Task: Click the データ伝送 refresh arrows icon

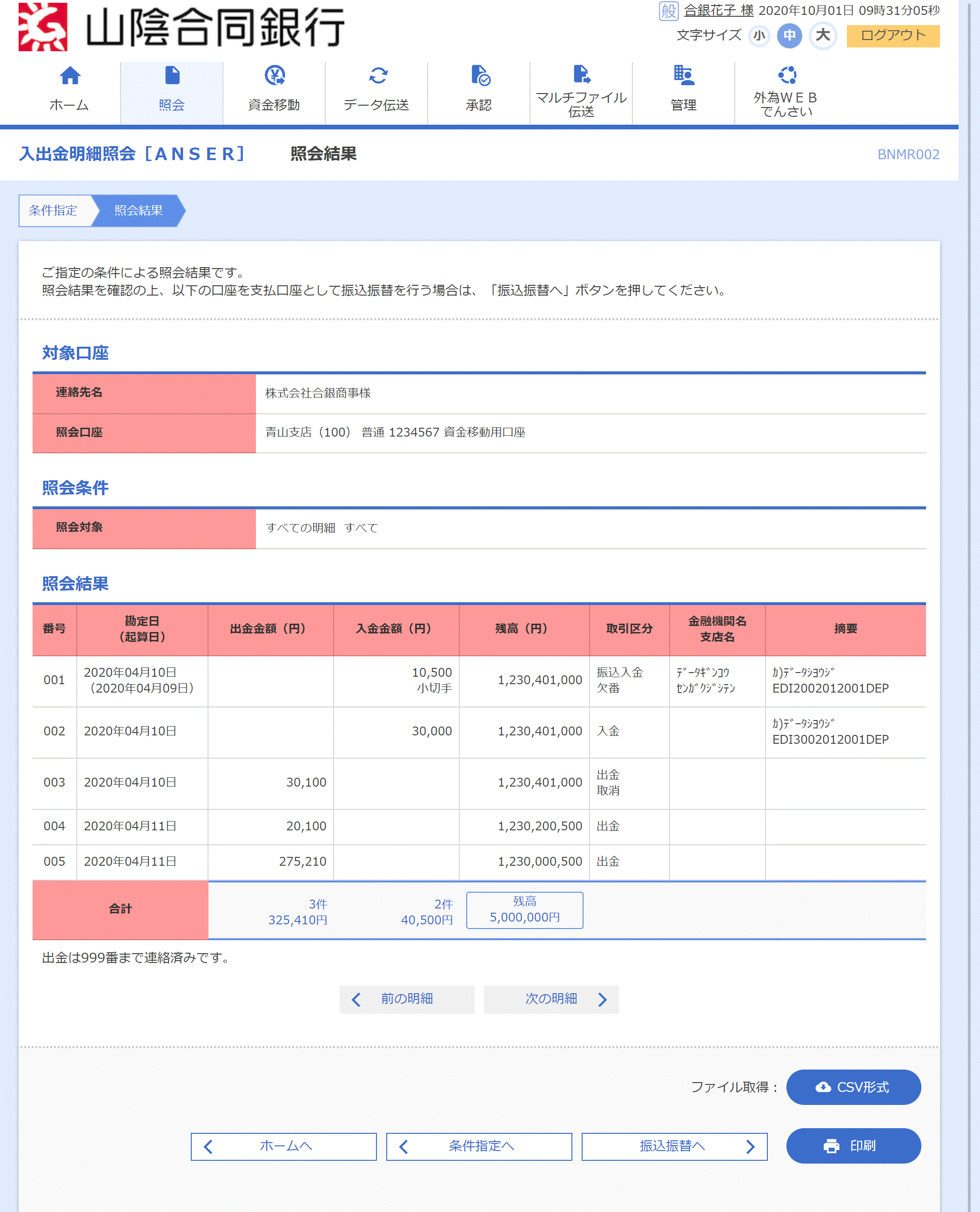Action: tap(378, 75)
